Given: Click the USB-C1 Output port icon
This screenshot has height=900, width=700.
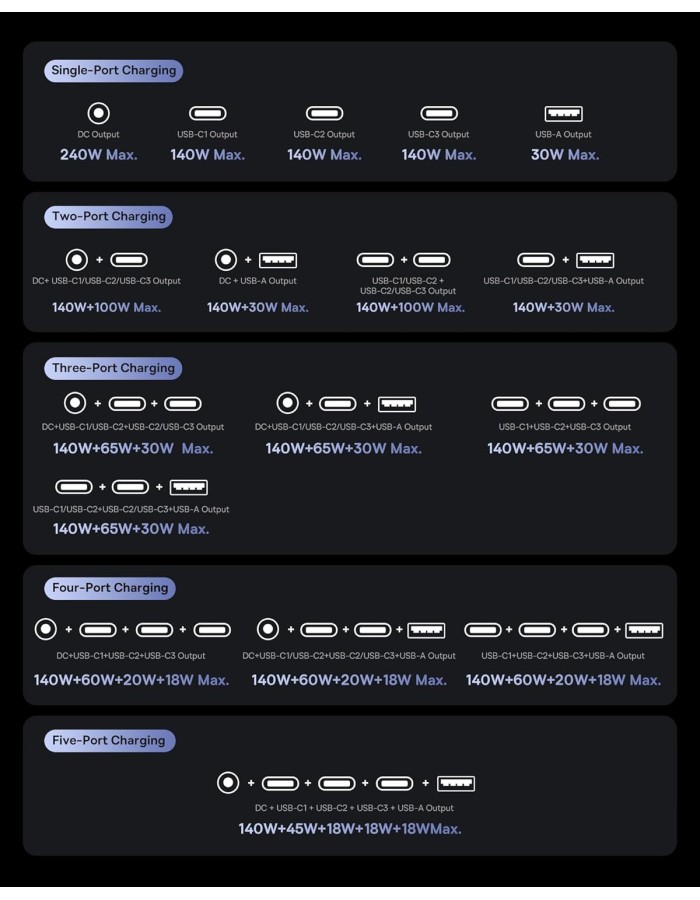Looking at the screenshot, I should point(208,113).
